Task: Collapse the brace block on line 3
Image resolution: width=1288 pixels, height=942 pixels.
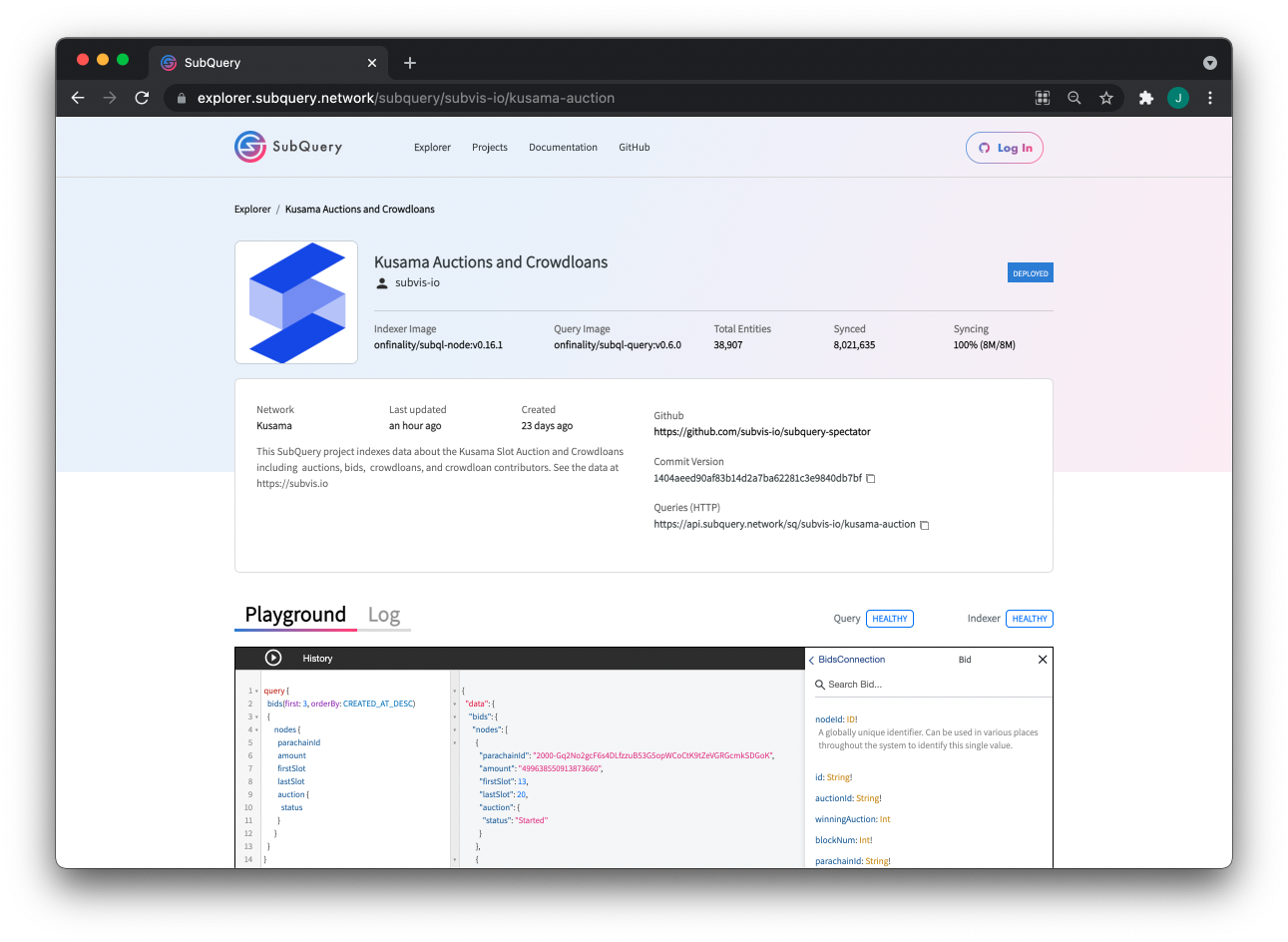Action: click(257, 716)
